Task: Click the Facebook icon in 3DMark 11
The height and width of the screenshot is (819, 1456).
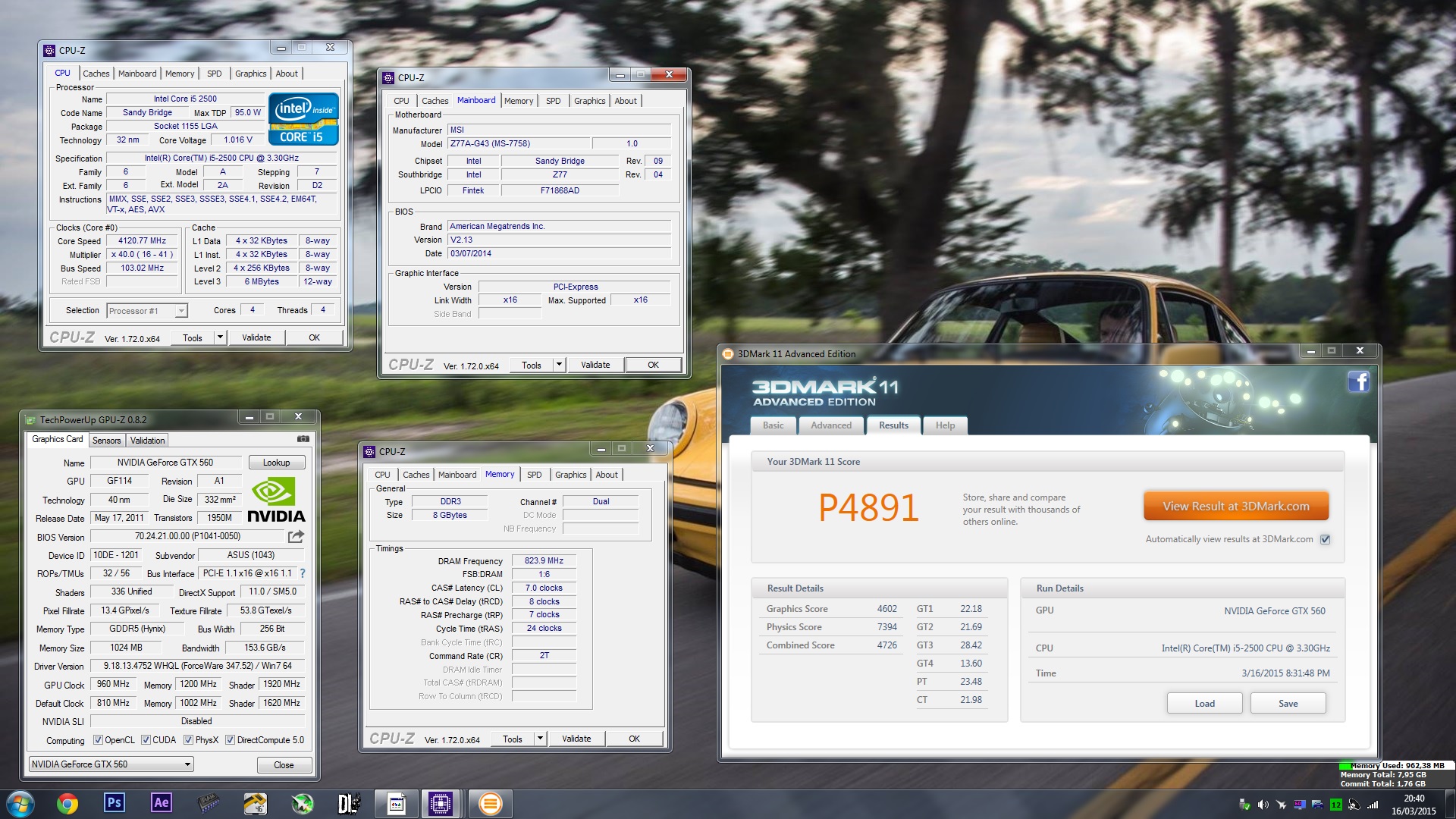Action: click(1358, 381)
